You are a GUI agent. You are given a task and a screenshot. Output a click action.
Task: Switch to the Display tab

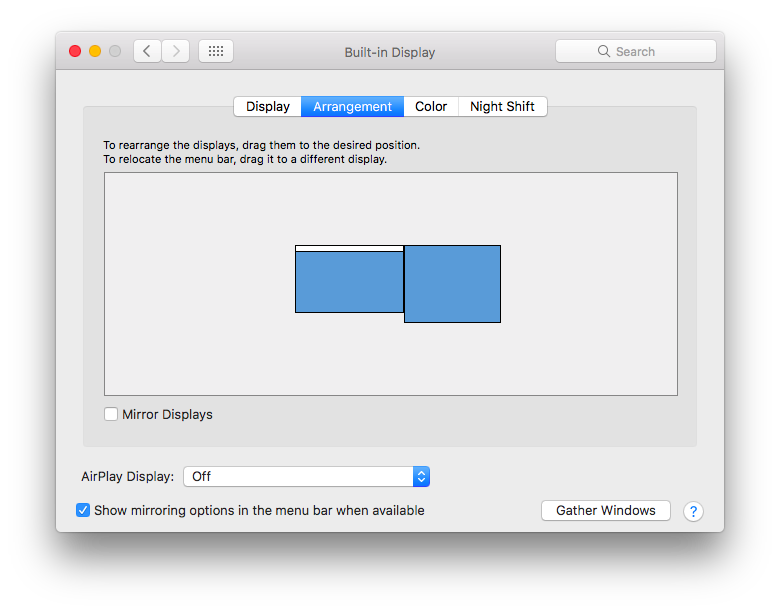(x=268, y=106)
